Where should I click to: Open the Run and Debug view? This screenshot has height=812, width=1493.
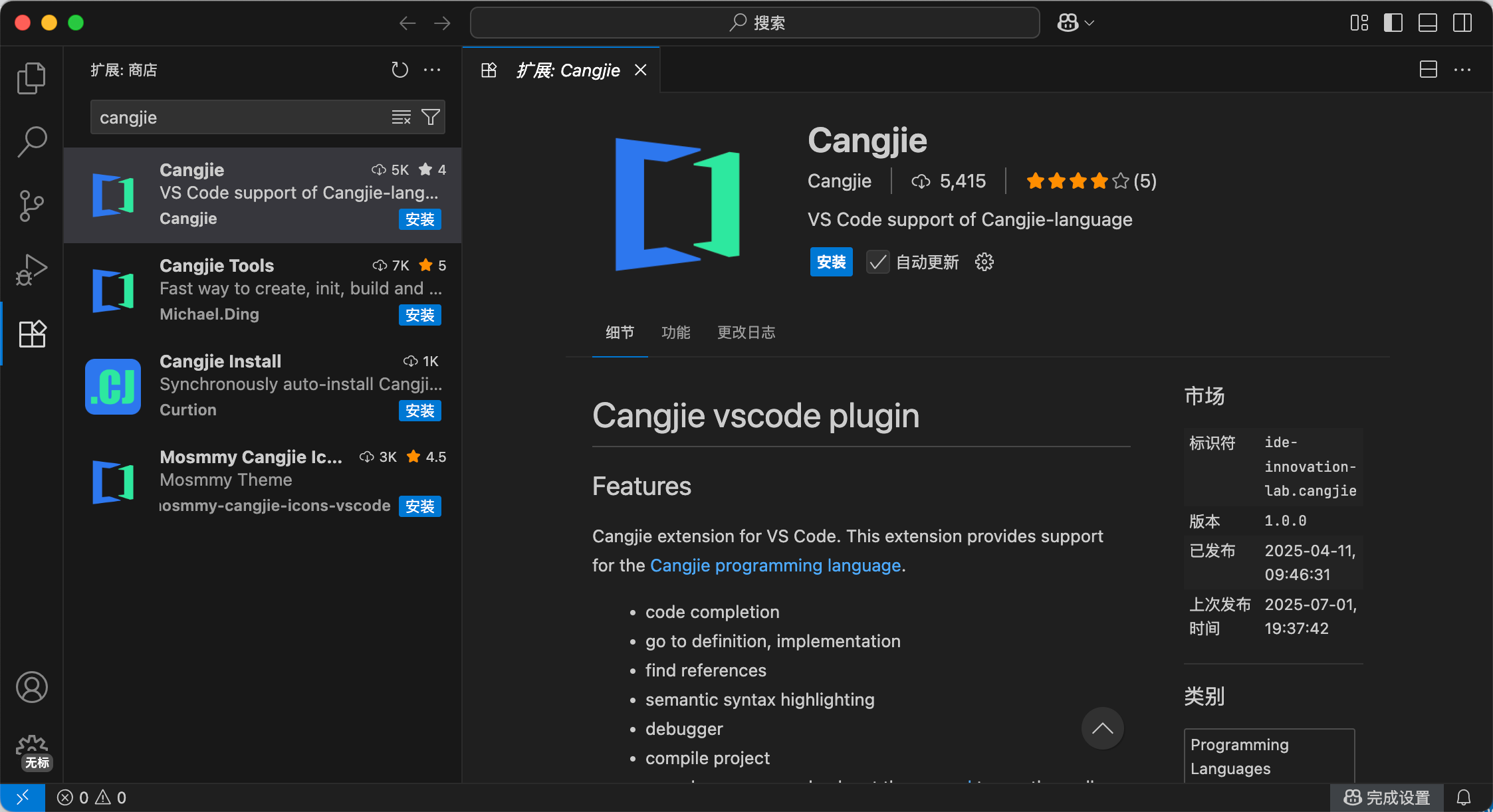tap(31, 269)
